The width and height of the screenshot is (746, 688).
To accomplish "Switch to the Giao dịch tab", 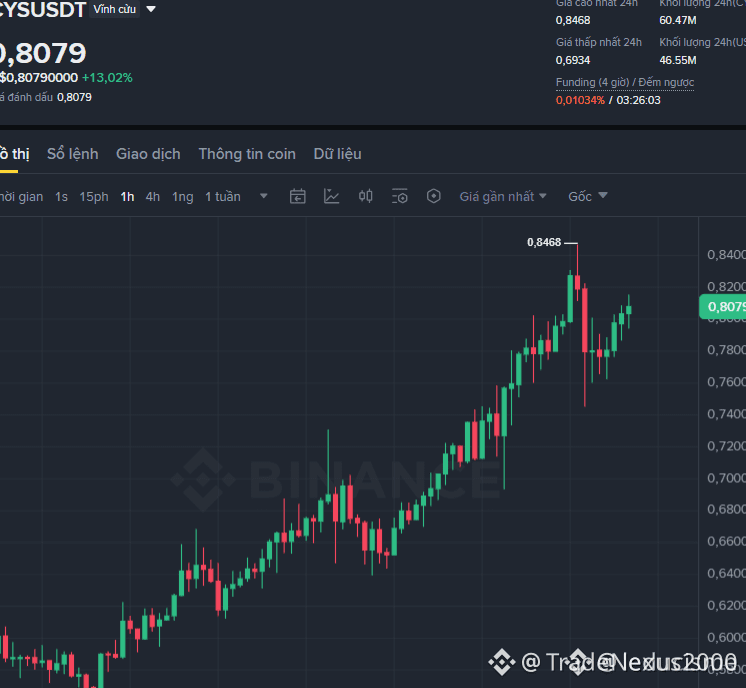I will coord(148,154).
